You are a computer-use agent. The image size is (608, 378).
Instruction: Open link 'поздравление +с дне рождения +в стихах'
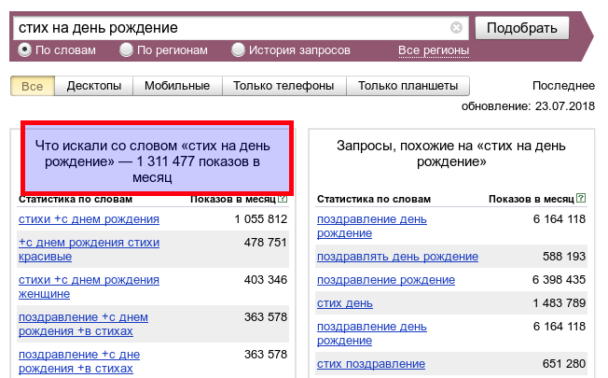[x=79, y=361]
